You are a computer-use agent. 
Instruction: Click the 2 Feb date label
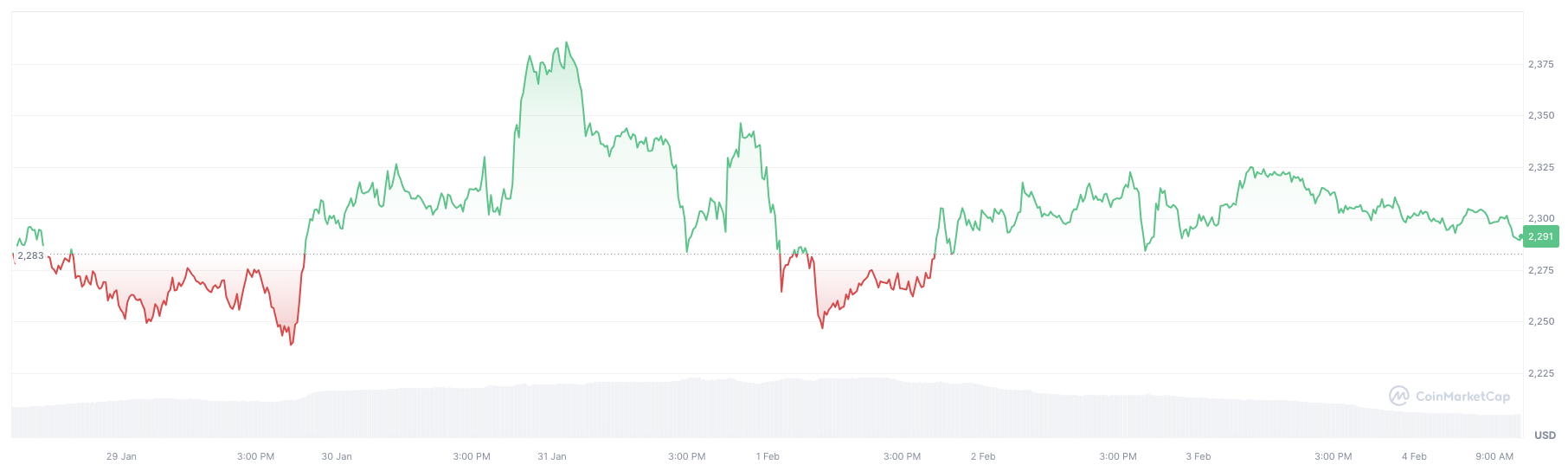tap(983, 456)
